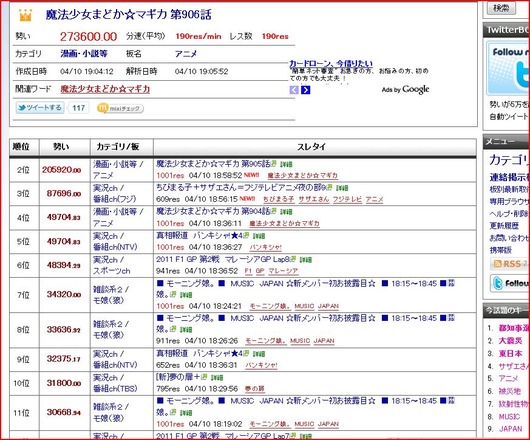Click keyword tag フジテレビ in rank 3 row
The width and height of the screenshot is (530, 440).
click(x=347, y=199)
